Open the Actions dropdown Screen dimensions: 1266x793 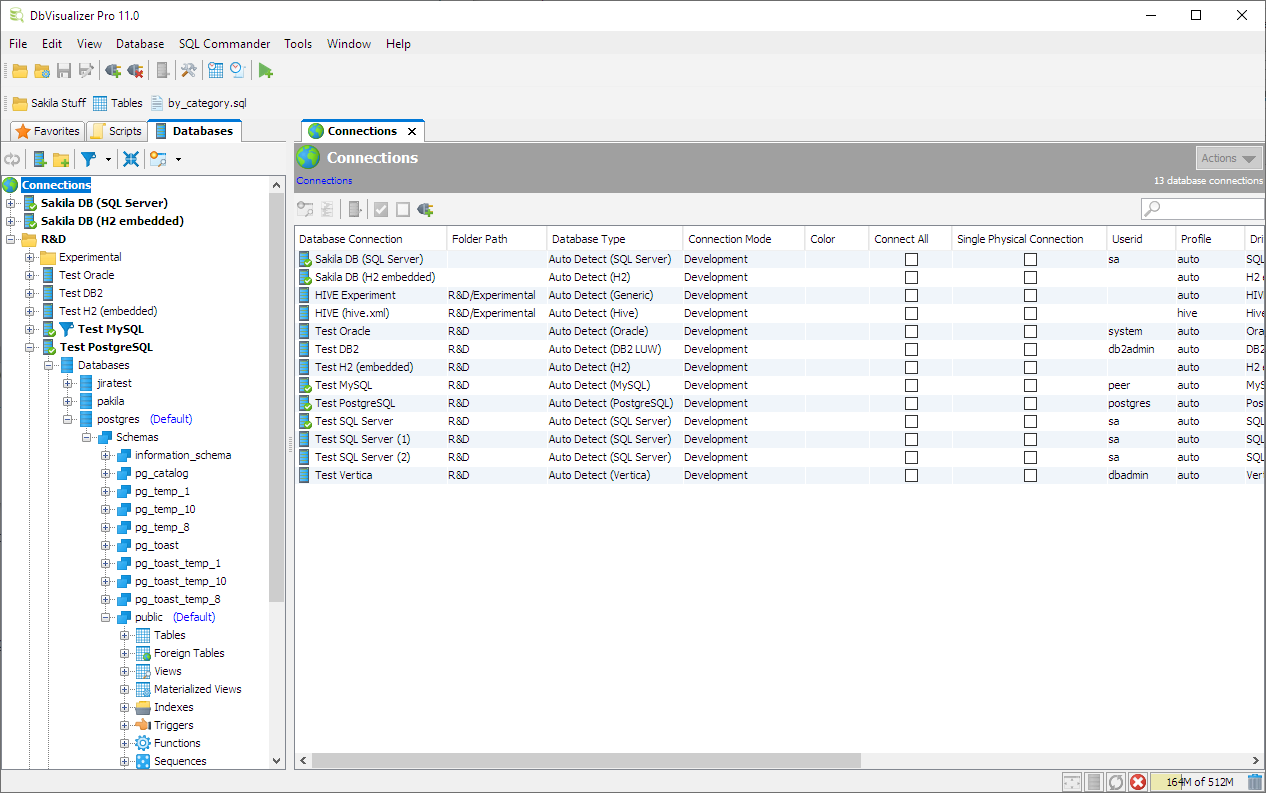1228,157
